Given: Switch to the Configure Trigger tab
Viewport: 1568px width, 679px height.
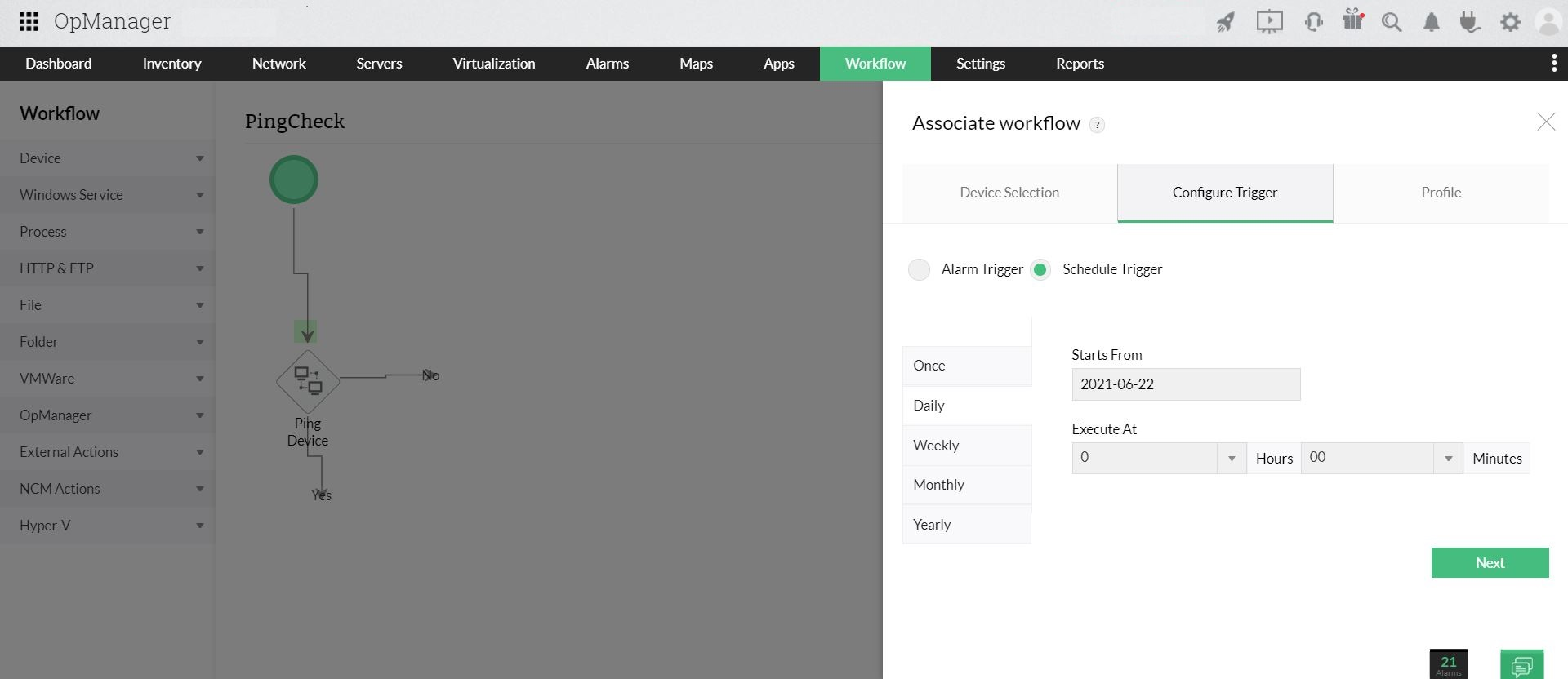Looking at the screenshot, I should pos(1225,193).
